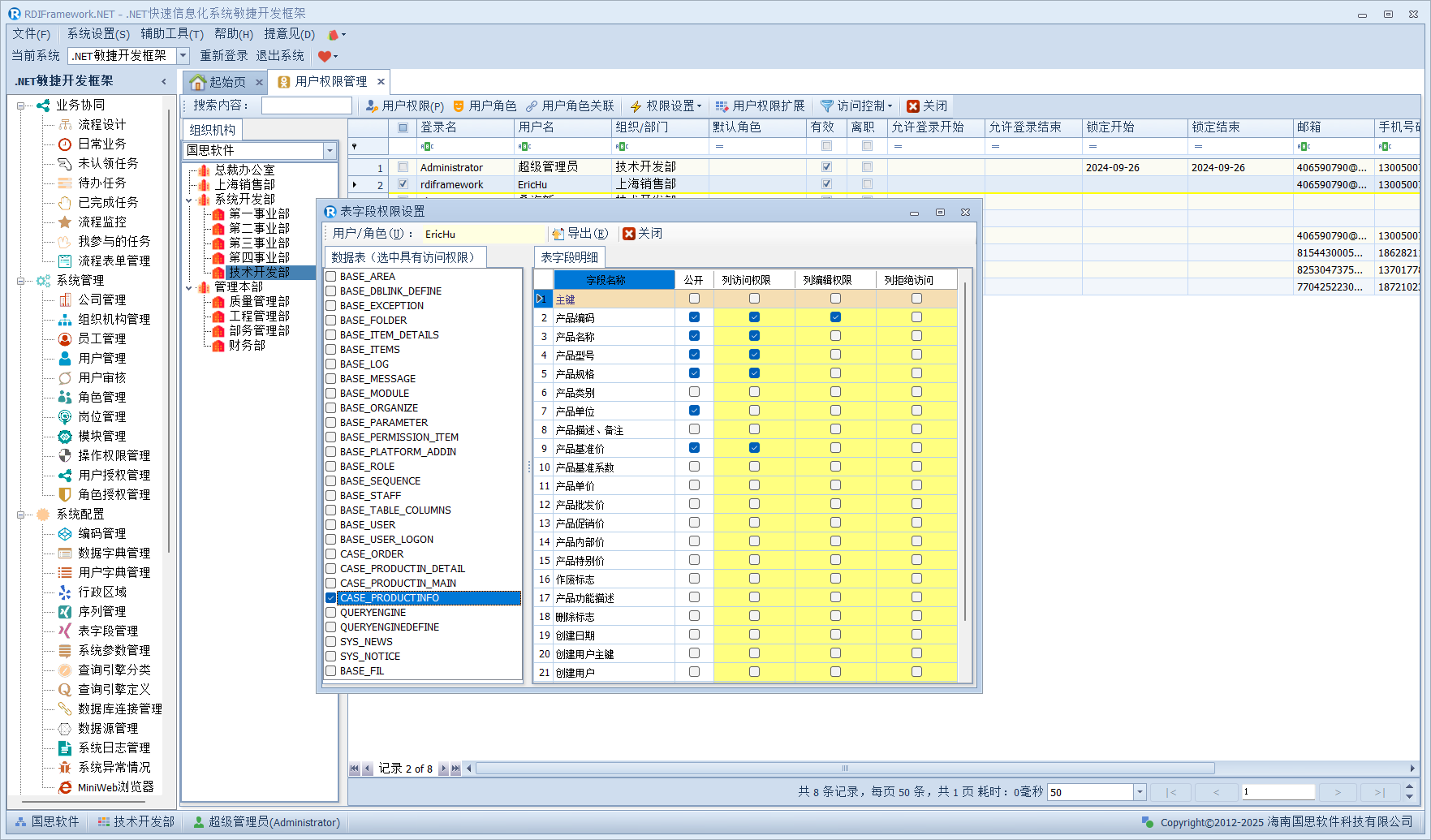Image resolution: width=1431 pixels, height=840 pixels.
Task: Check the BASE_USER table checkbox
Action: (x=331, y=525)
